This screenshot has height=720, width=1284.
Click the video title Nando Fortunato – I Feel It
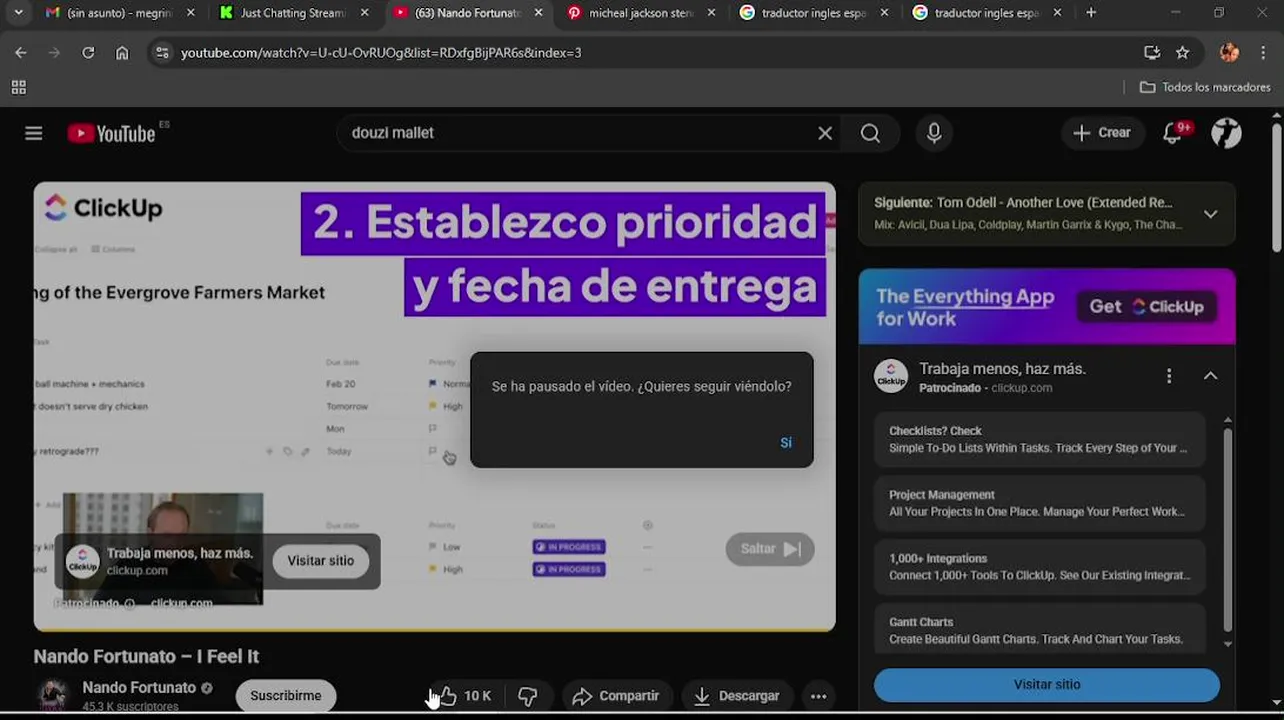[146, 656]
